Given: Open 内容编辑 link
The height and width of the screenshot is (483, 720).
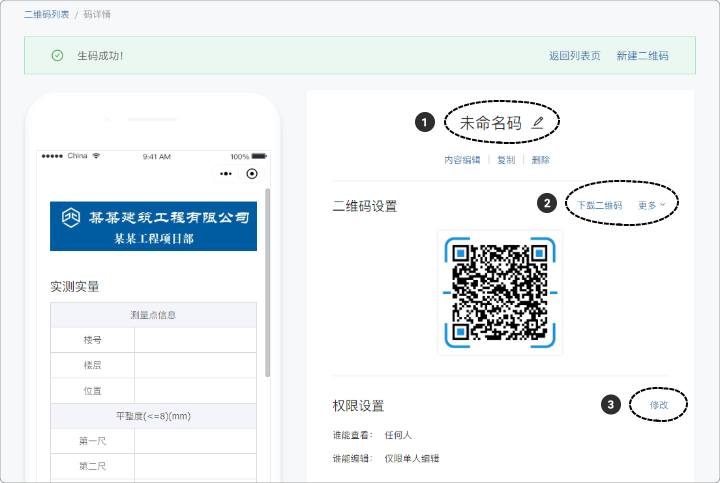Looking at the screenshot, I should click(462, 160).
